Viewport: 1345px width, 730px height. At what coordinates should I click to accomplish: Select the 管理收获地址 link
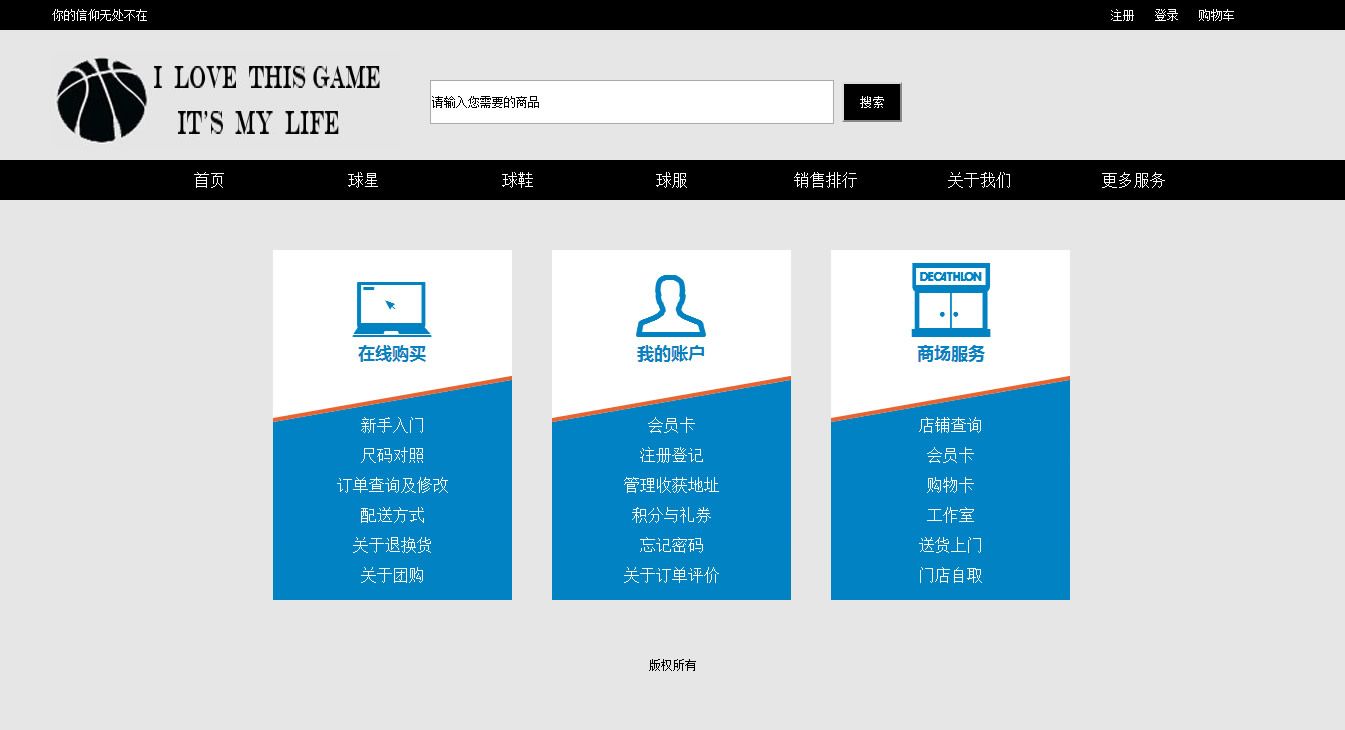click(x=671, y=486)
